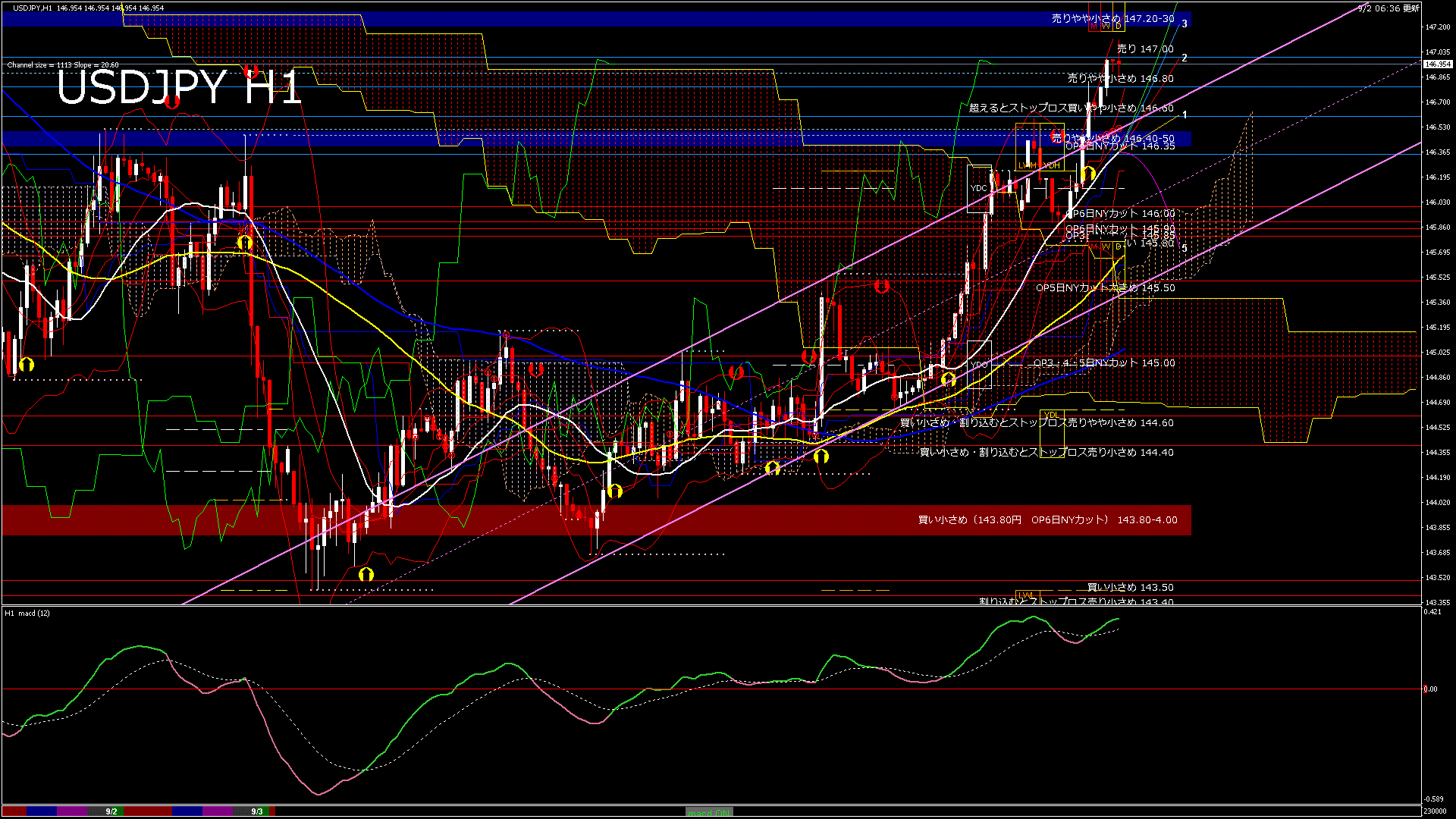Click the "売り 147.00" order label
The image size is (1456, 819).
[1145, 49]
